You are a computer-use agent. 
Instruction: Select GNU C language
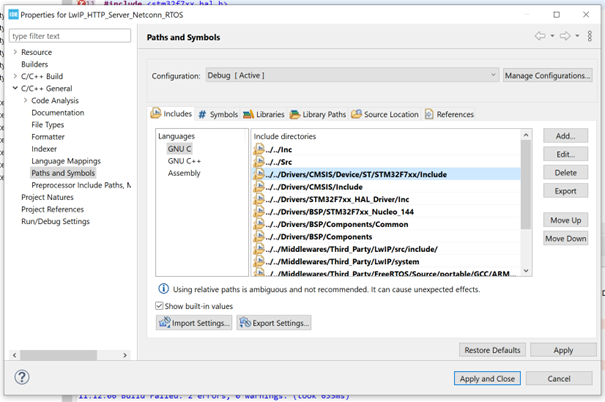[x=179, y=149]
